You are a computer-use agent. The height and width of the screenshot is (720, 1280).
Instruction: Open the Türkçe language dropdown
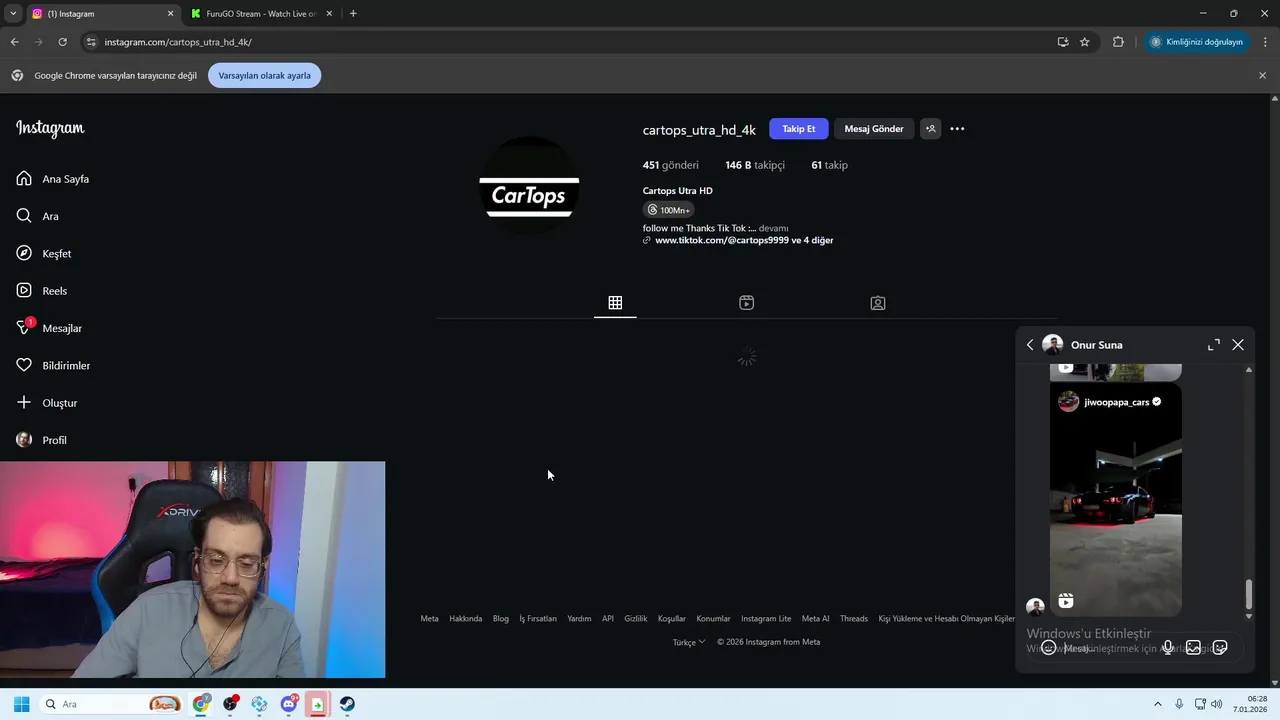[689, 642]
